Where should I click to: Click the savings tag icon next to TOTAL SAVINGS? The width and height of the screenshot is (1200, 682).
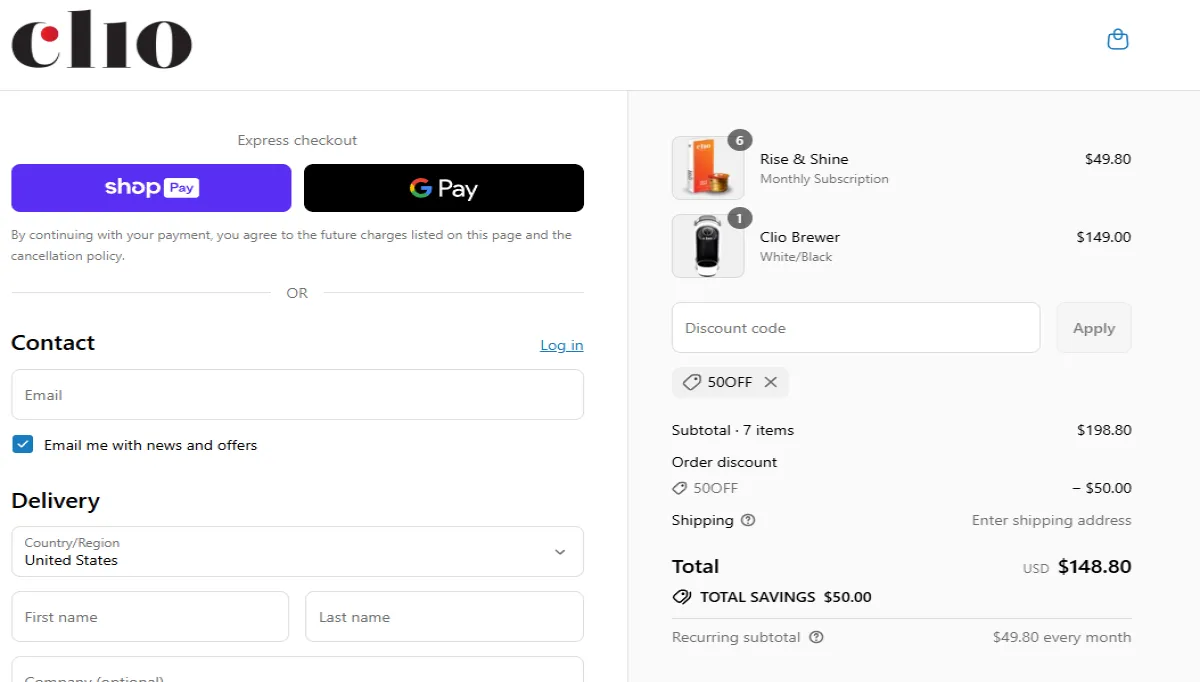pyautogui.click(x=682, y=596)
